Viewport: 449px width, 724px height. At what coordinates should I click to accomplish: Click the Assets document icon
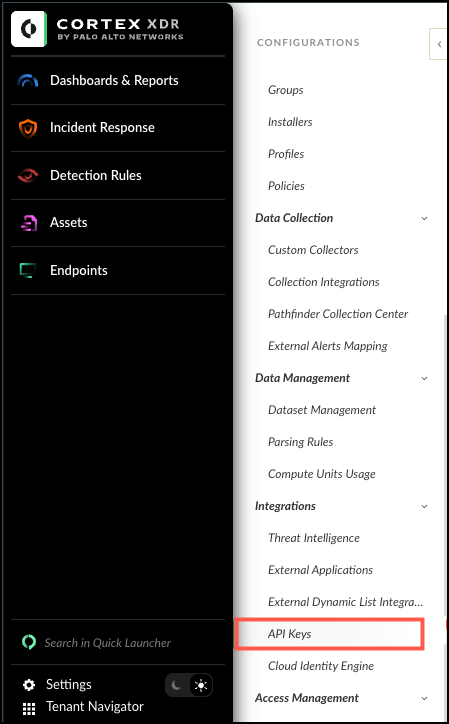point(28,223)
